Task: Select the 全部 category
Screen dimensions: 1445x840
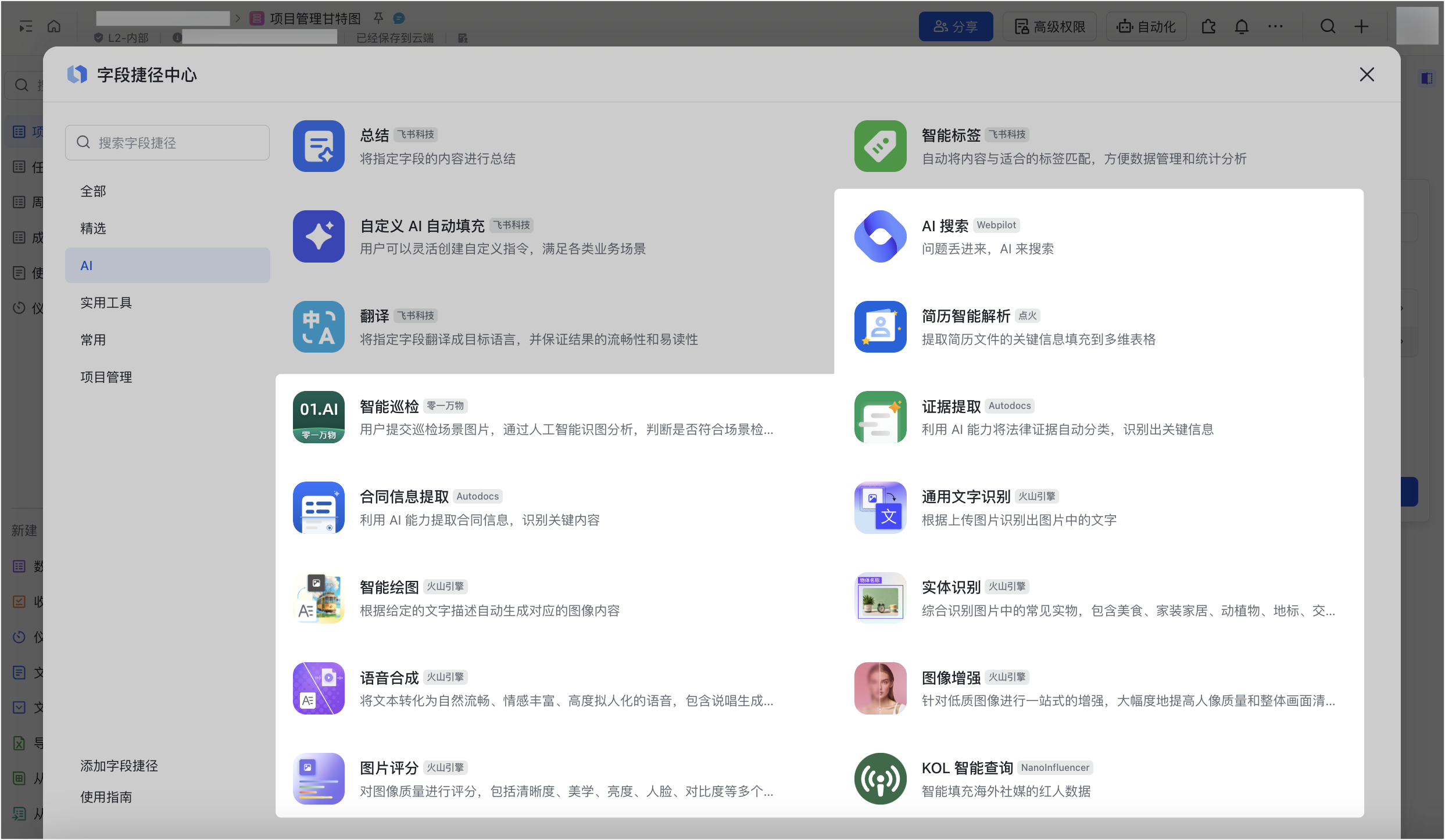Action: coord(167,191)
